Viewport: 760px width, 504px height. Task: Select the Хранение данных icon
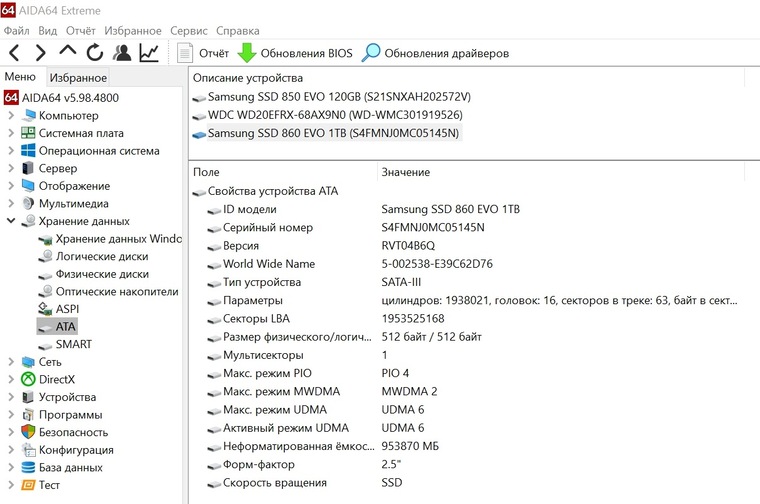tap(29, 221)
